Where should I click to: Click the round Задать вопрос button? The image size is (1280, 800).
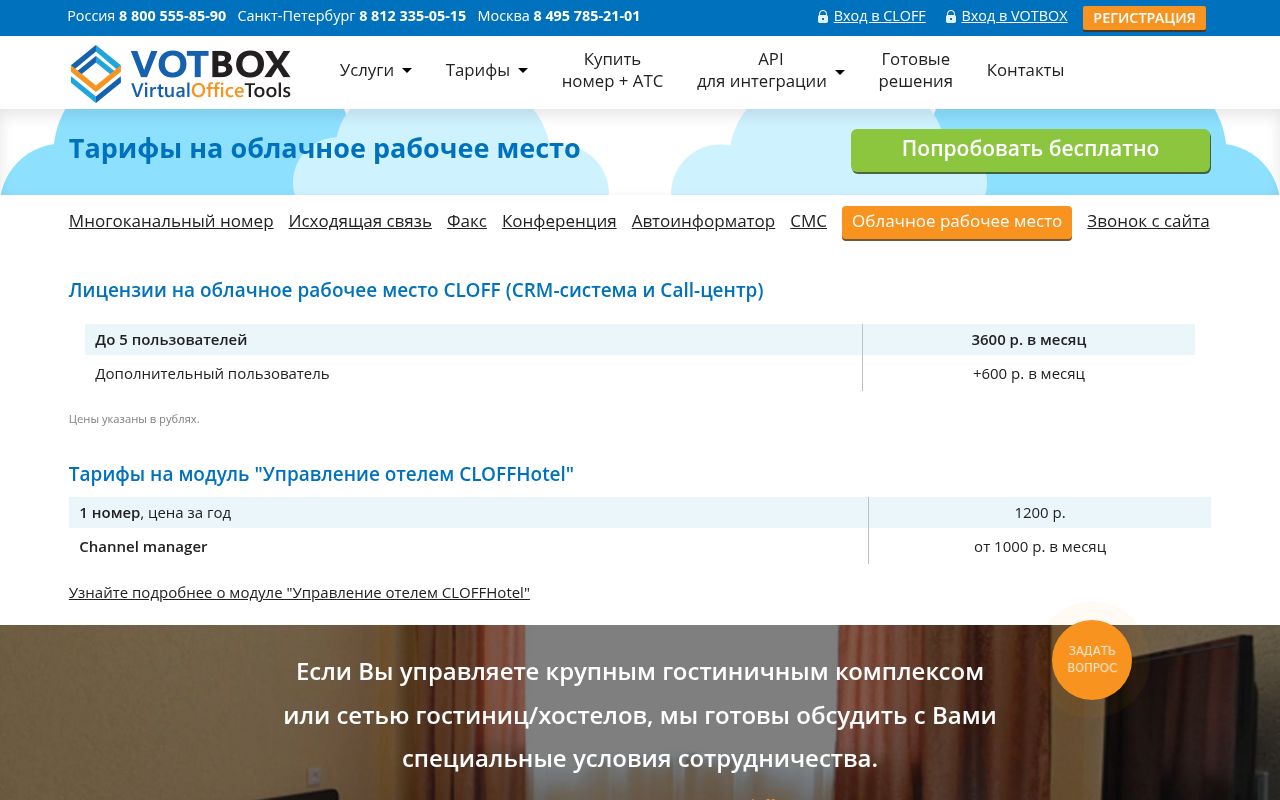(1091, 659)
